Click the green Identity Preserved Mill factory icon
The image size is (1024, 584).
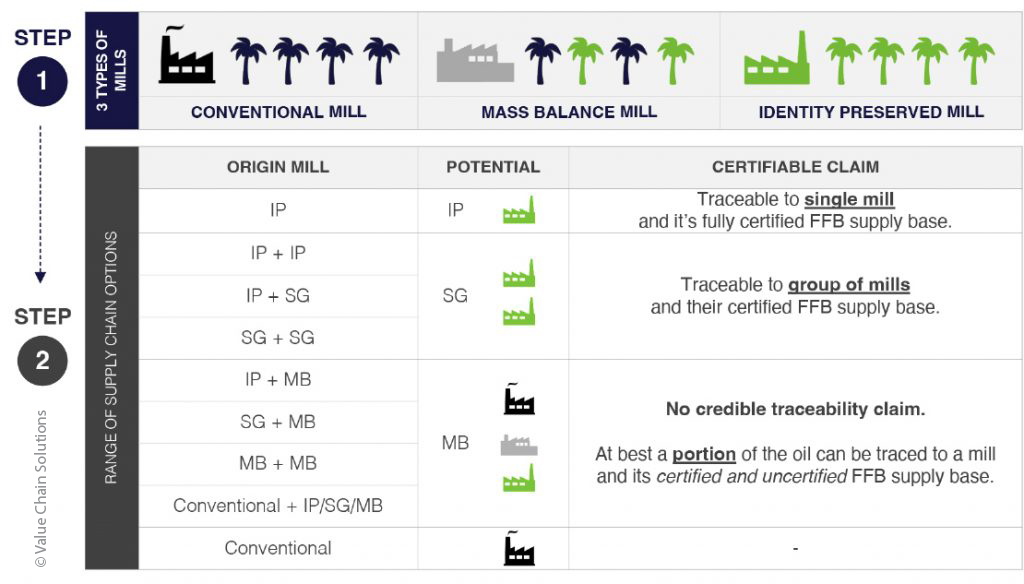(776, 58)
